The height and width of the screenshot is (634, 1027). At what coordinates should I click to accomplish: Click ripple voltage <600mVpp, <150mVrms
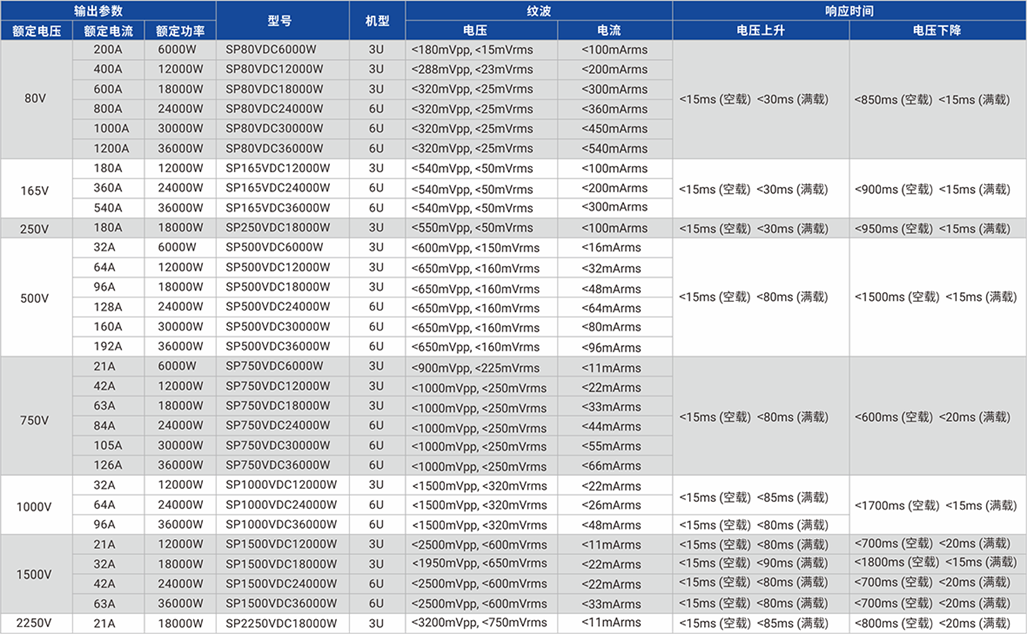(476, 248)
